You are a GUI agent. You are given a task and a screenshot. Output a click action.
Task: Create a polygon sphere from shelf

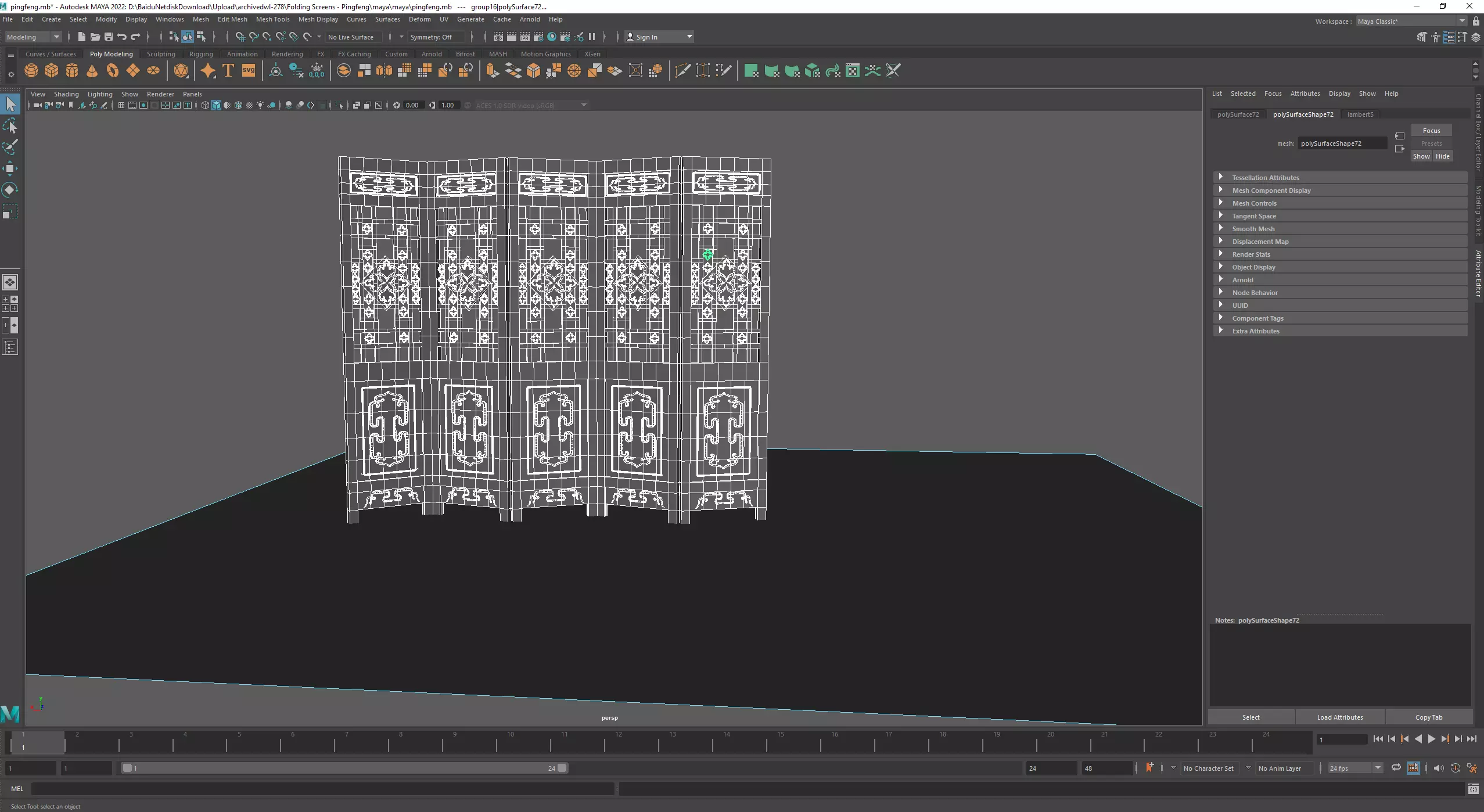point(31,71)
